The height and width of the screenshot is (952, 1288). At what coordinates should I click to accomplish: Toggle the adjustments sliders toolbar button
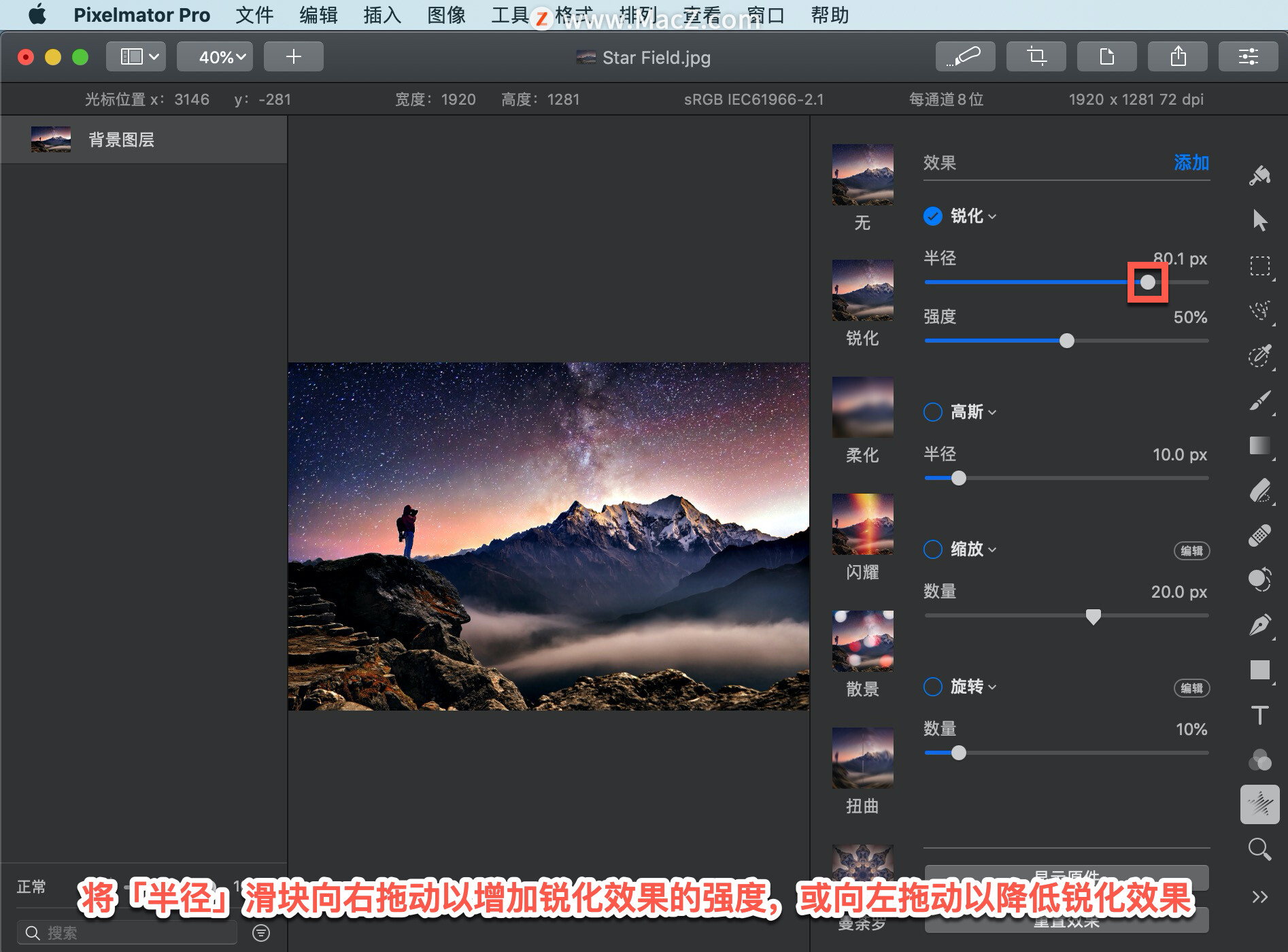pyautogui.click(x=1248, y=56)
